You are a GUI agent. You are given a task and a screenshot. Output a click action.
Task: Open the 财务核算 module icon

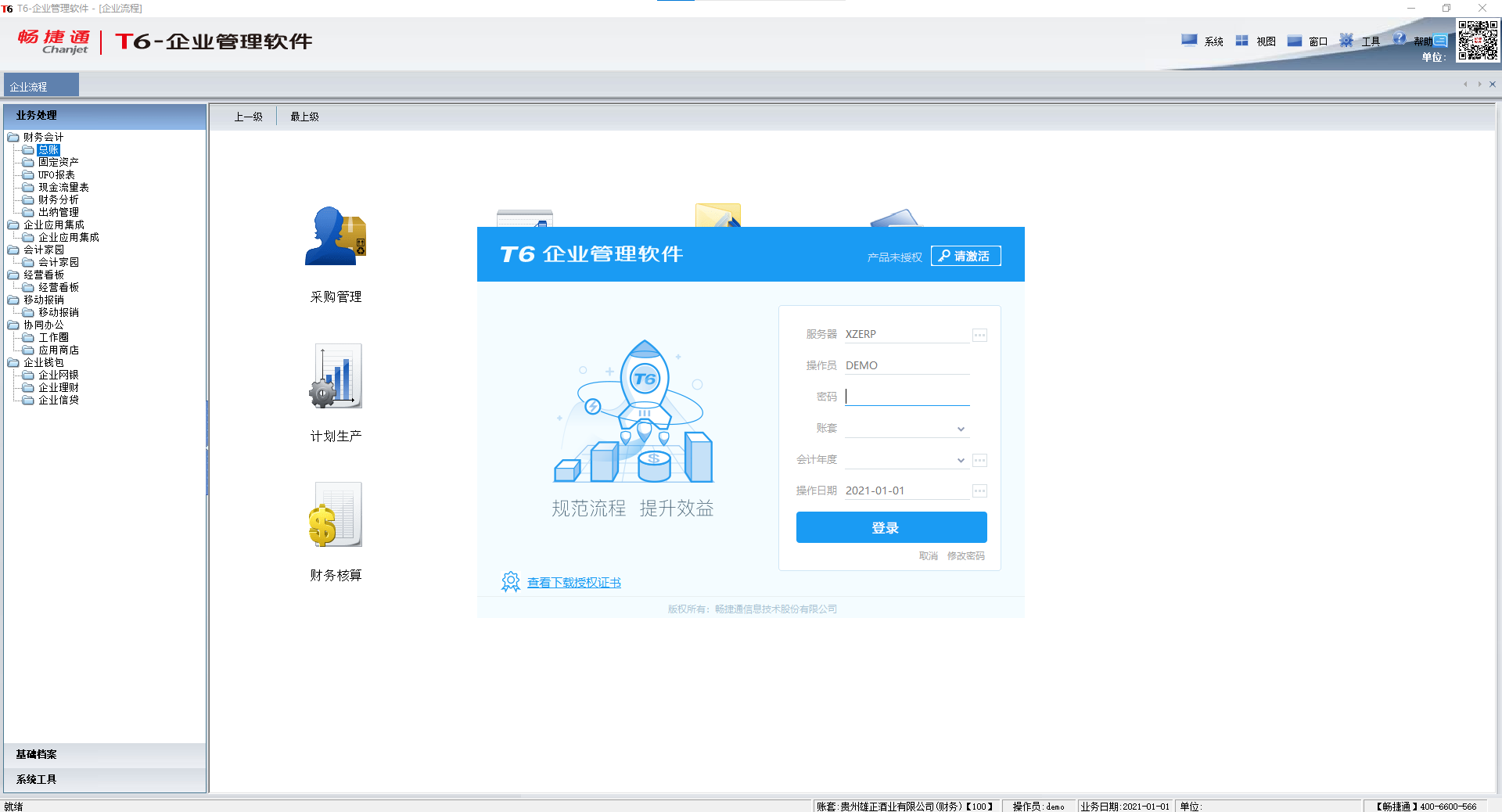[x=336, y=515]
